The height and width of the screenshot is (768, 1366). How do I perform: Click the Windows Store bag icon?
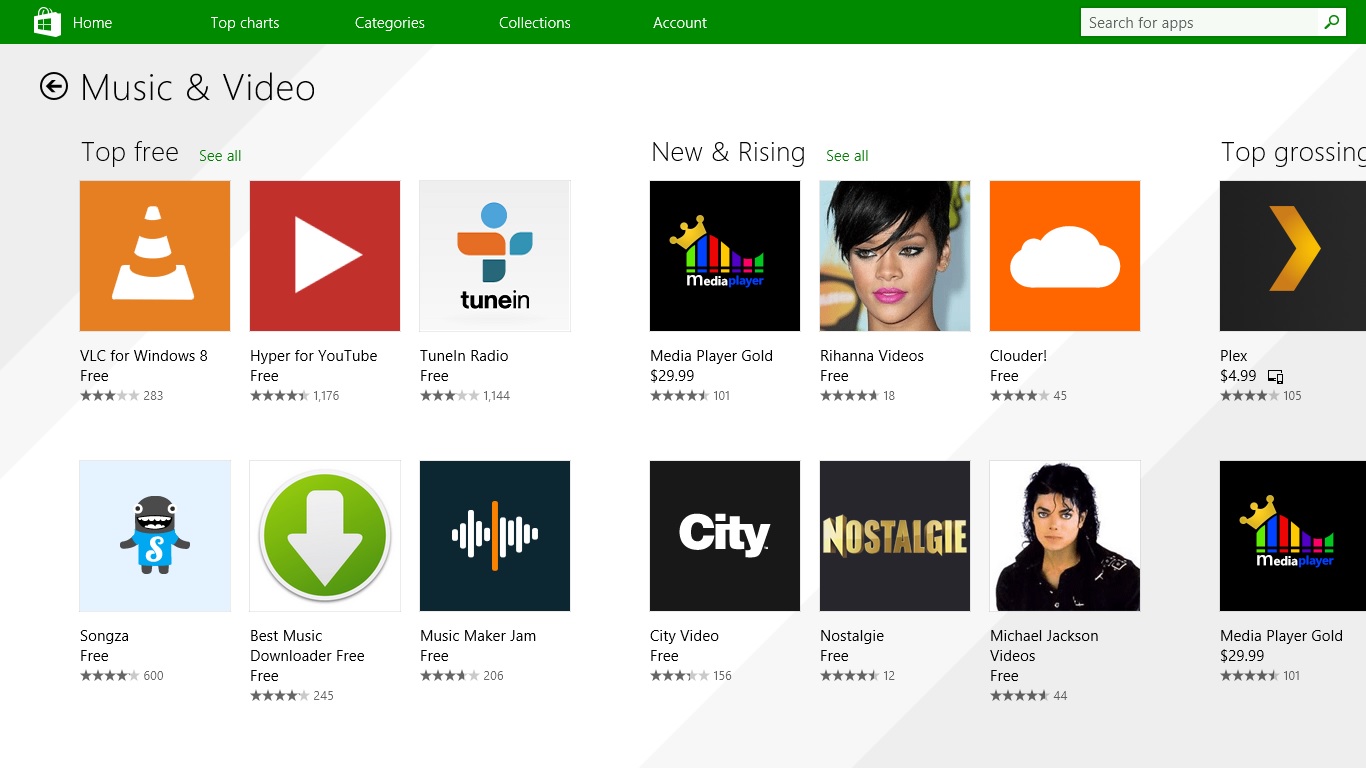[47, 22]
